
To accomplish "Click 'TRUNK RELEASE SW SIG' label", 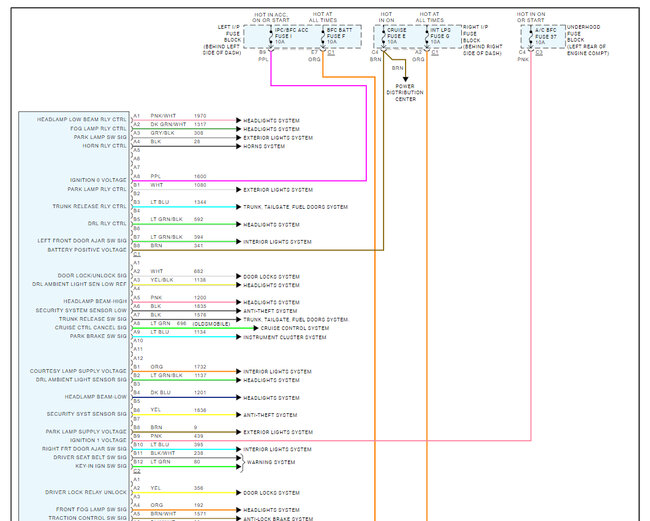I will pyautogui.click(x=93, y=319).
